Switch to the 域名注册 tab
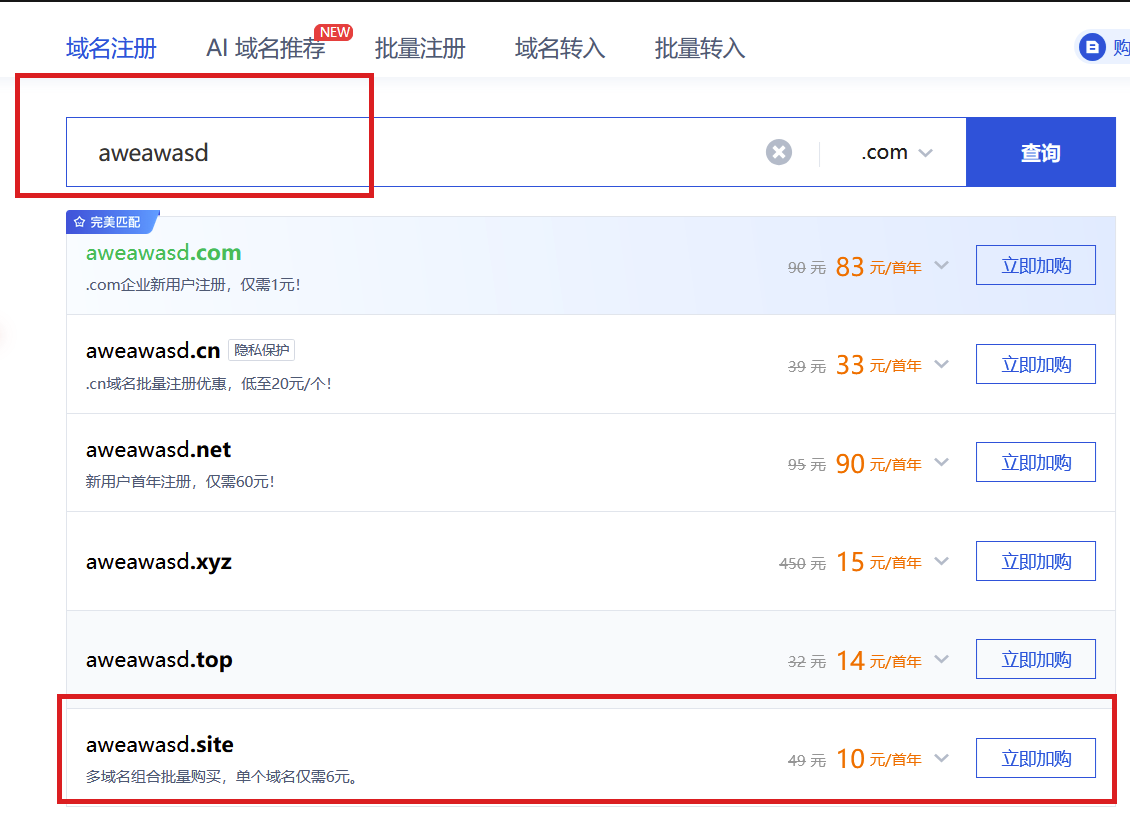The height and width of the screenshot is (820, 1130). click(x=111, y=48)
